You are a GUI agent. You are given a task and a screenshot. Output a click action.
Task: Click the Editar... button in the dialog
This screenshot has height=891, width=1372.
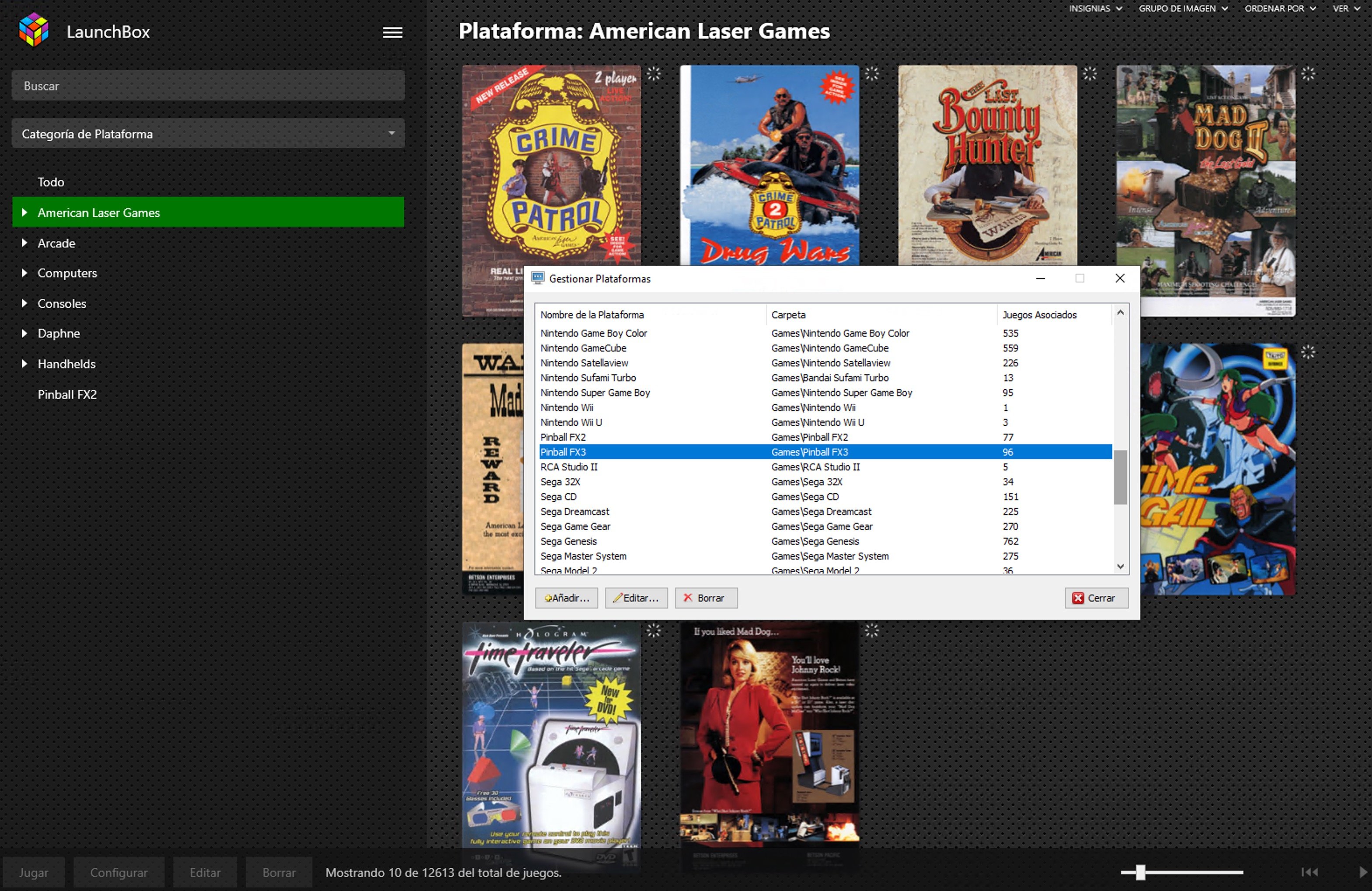coord(636,598)
